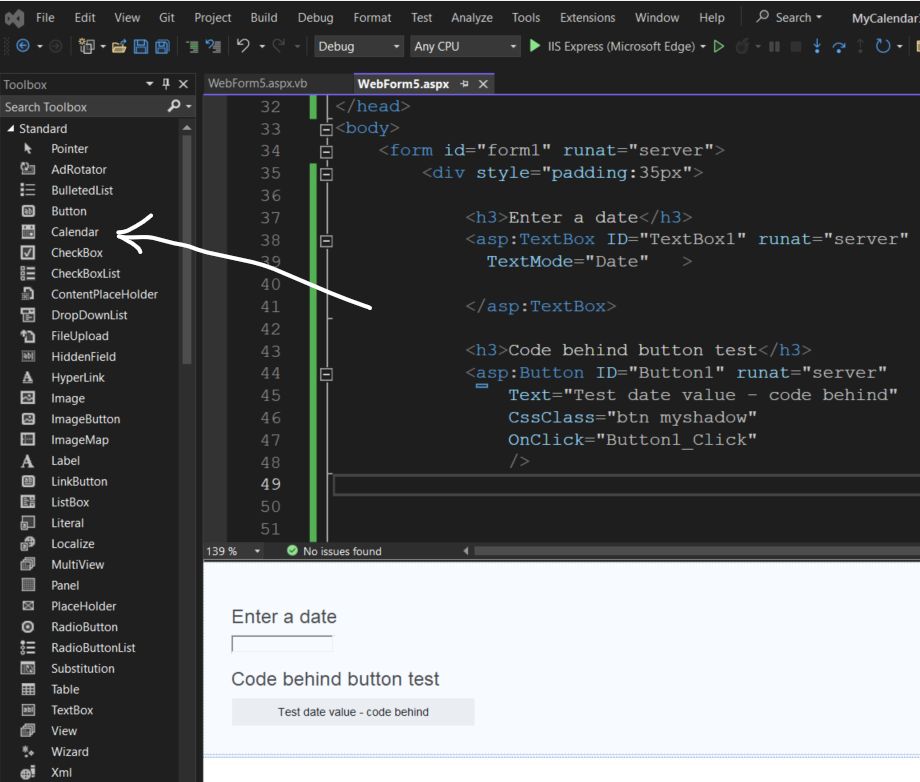
Task: Click the editor horizontal scrollbar
Action: coord(697,551)
